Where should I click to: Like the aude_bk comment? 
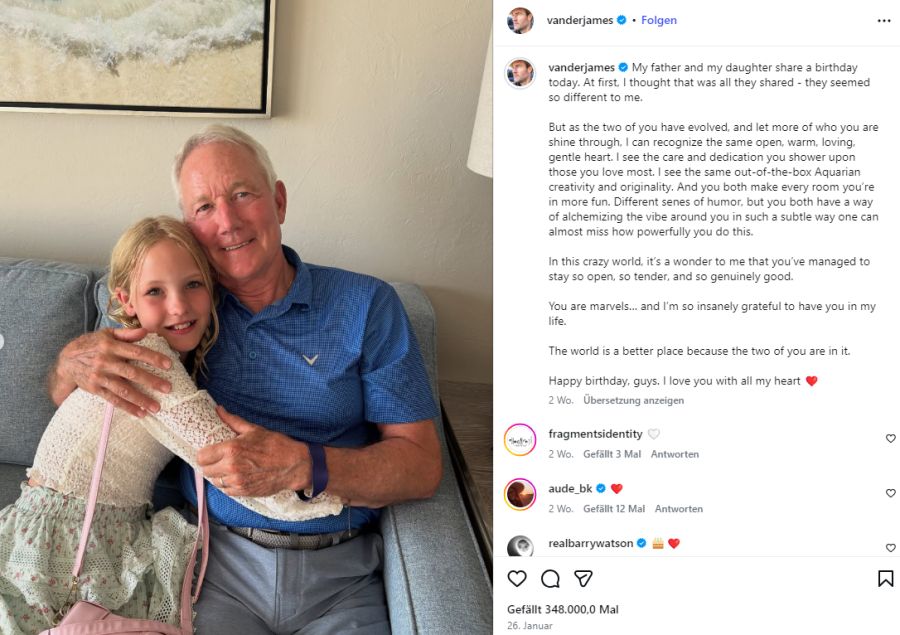click(890, 493)
